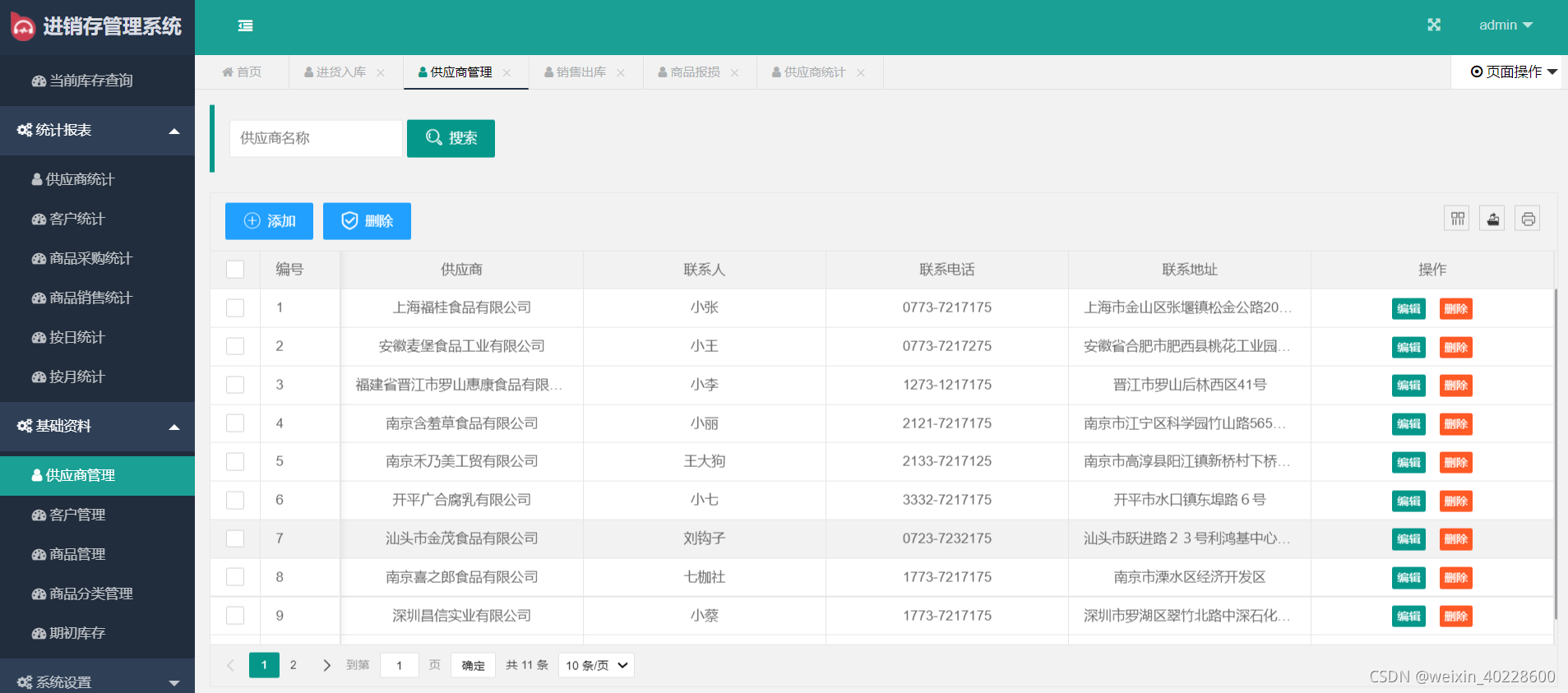
Task: Open 客户统计 in the sidebar
Action: click(97, 219)
